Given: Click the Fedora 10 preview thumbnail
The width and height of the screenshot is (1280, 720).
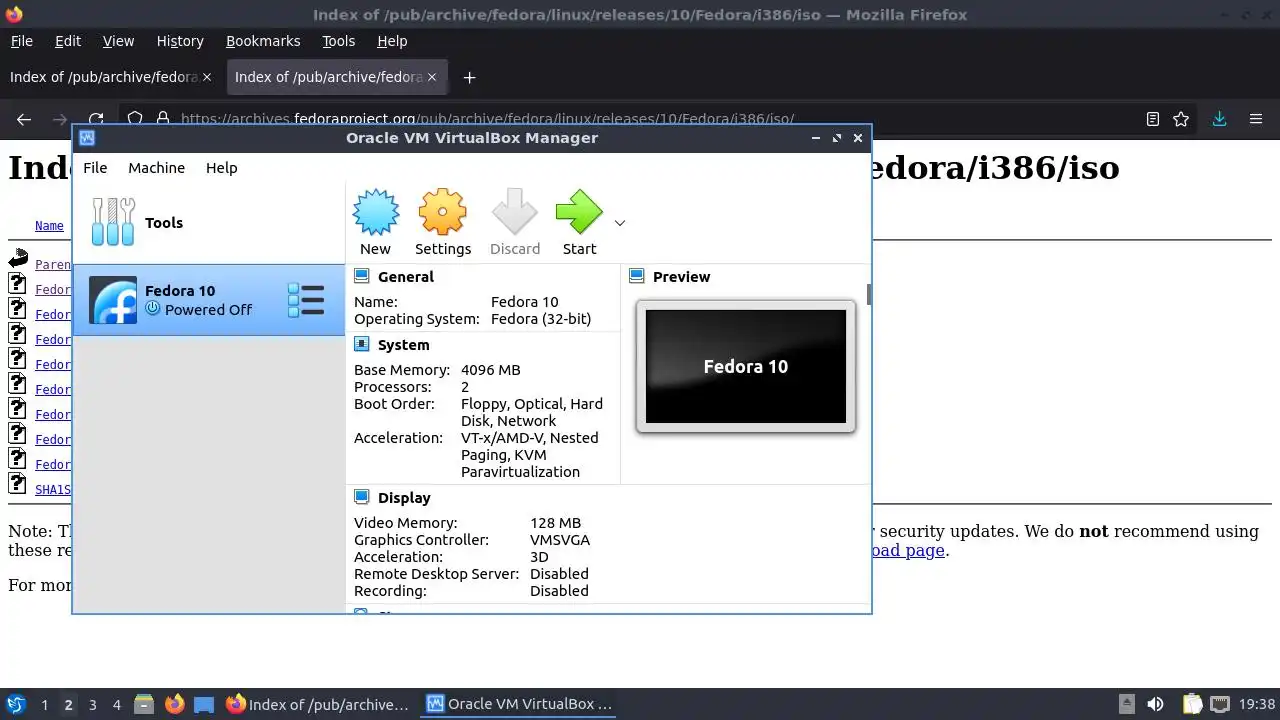Looking at the screenshot, I should [x=746, y=366].
